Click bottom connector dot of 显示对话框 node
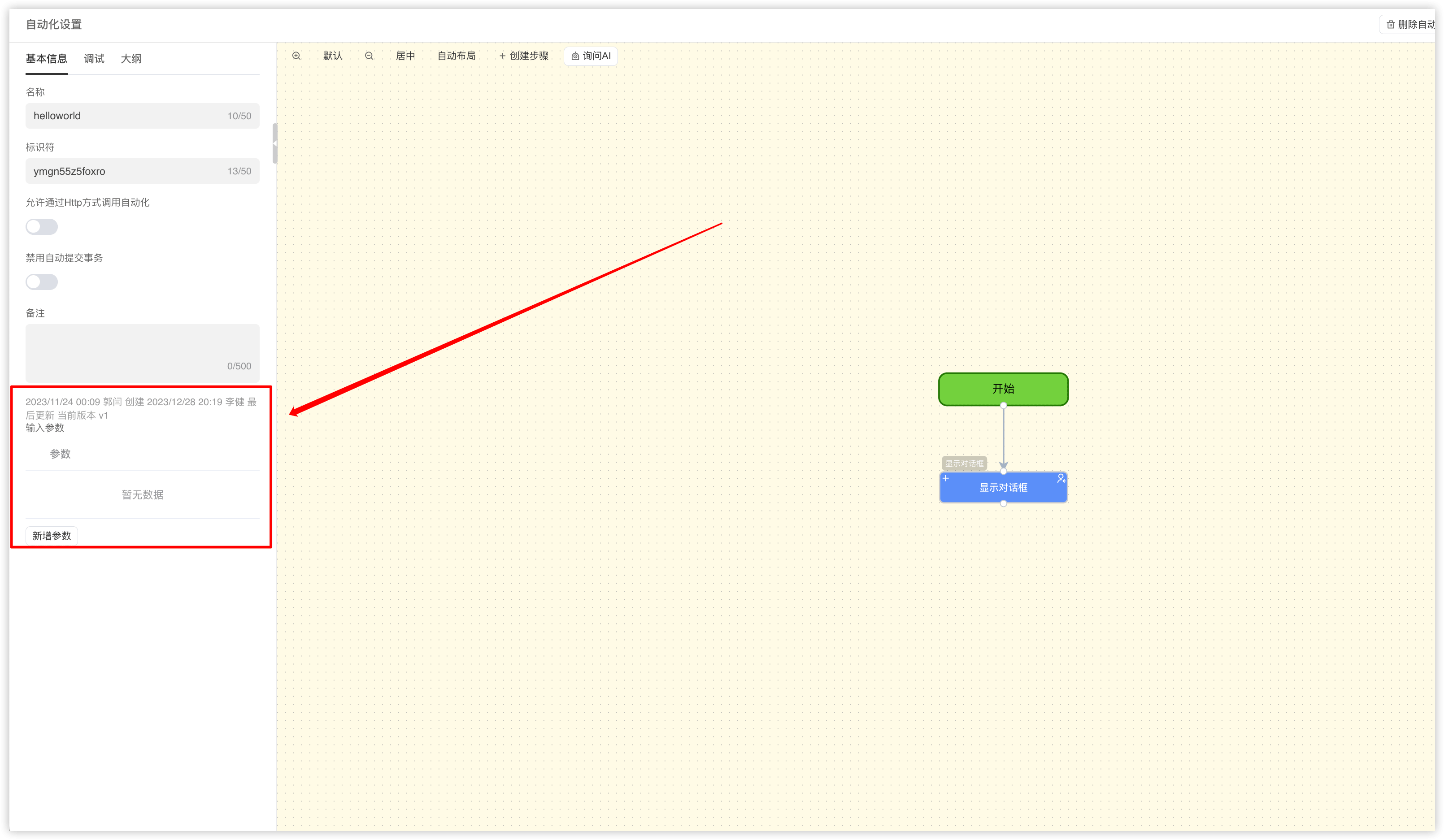Image resolution: width=1444 pixels, height=840 pixels. point(1003,503)
